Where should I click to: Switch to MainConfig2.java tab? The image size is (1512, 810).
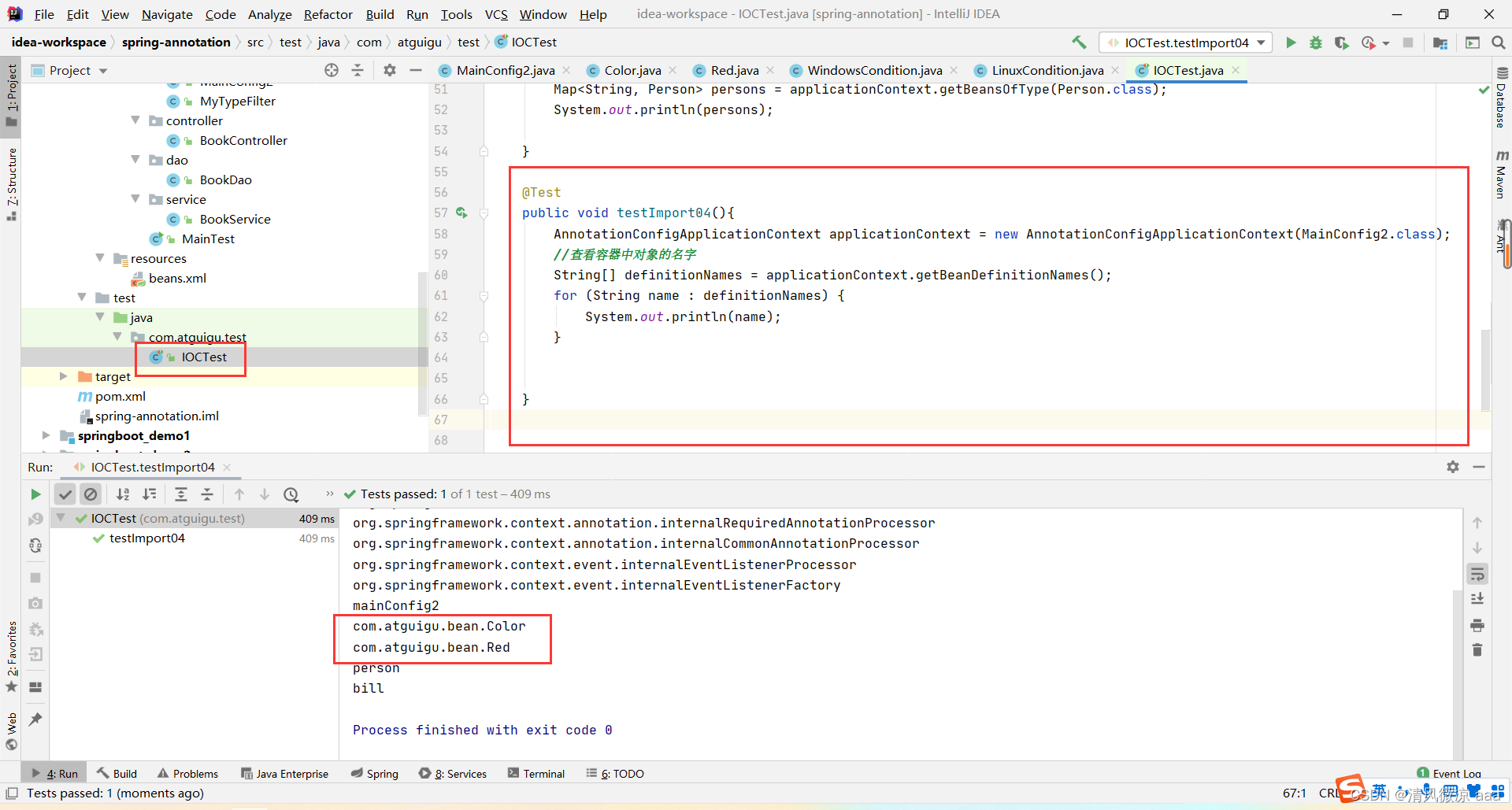pyautogui.click(x=505, y=70)
